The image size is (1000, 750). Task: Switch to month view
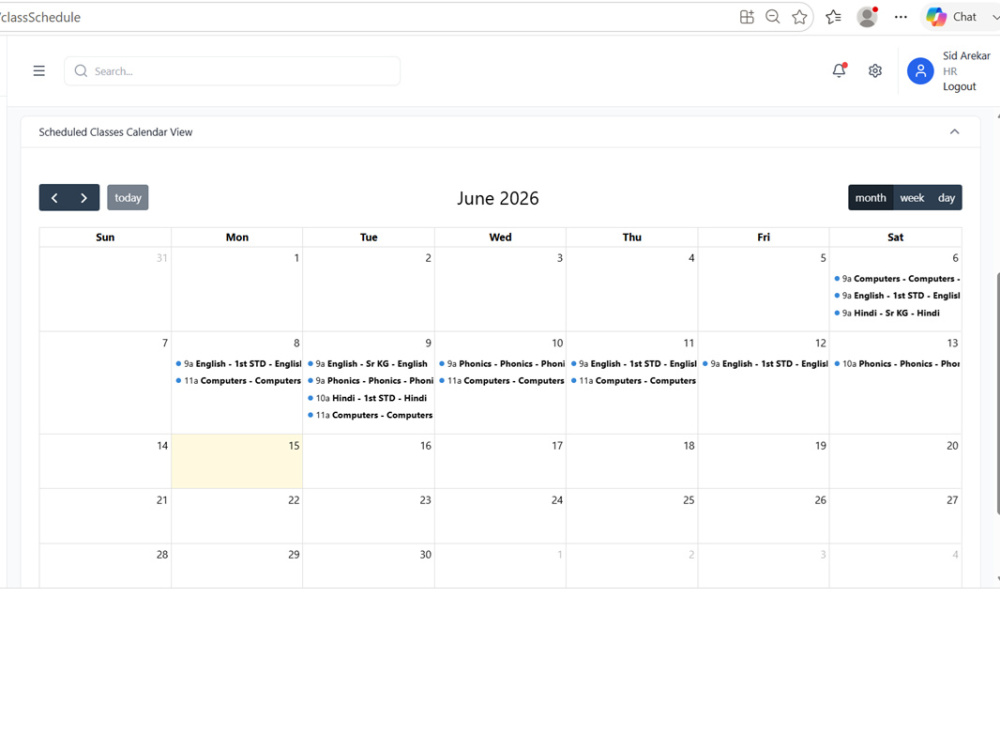[x=871, y=198]
